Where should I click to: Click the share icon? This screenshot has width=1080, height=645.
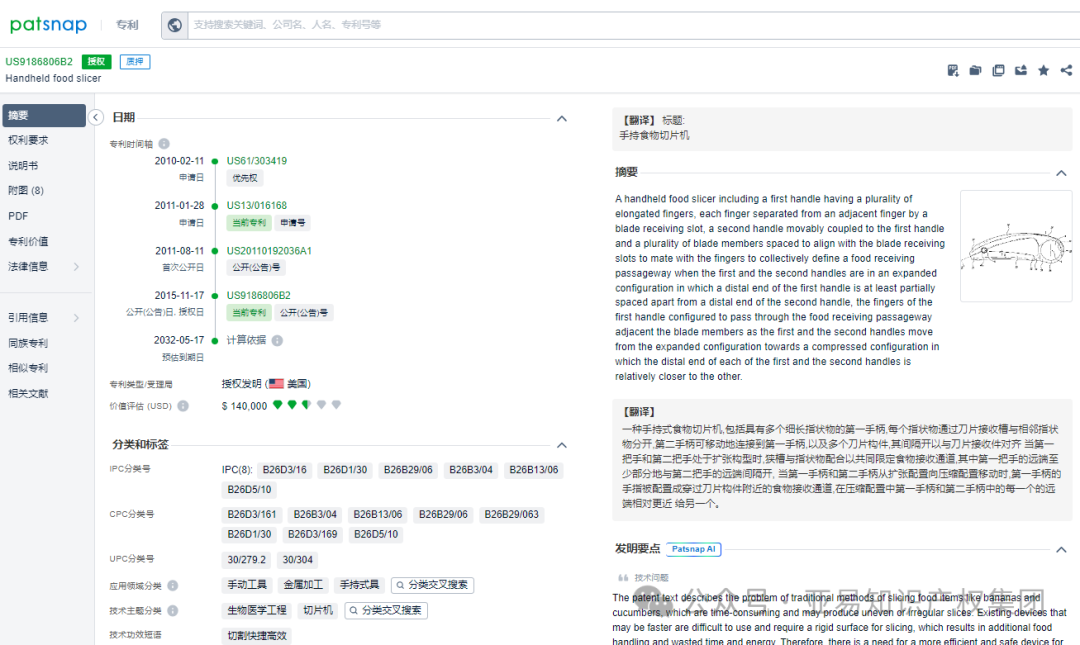(1066, 70)
